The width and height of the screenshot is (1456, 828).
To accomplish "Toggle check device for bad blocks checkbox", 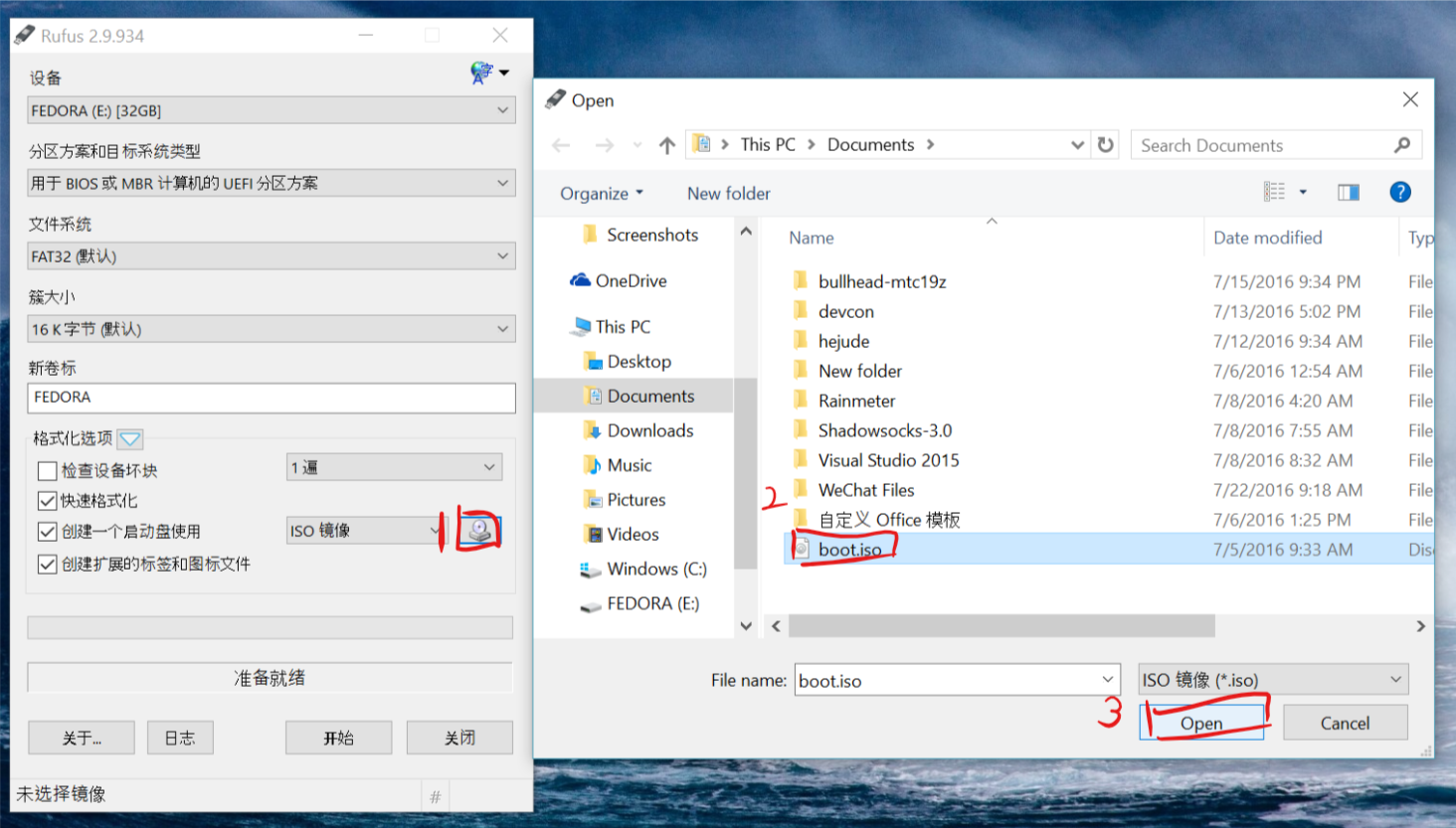I will point(47,470).
